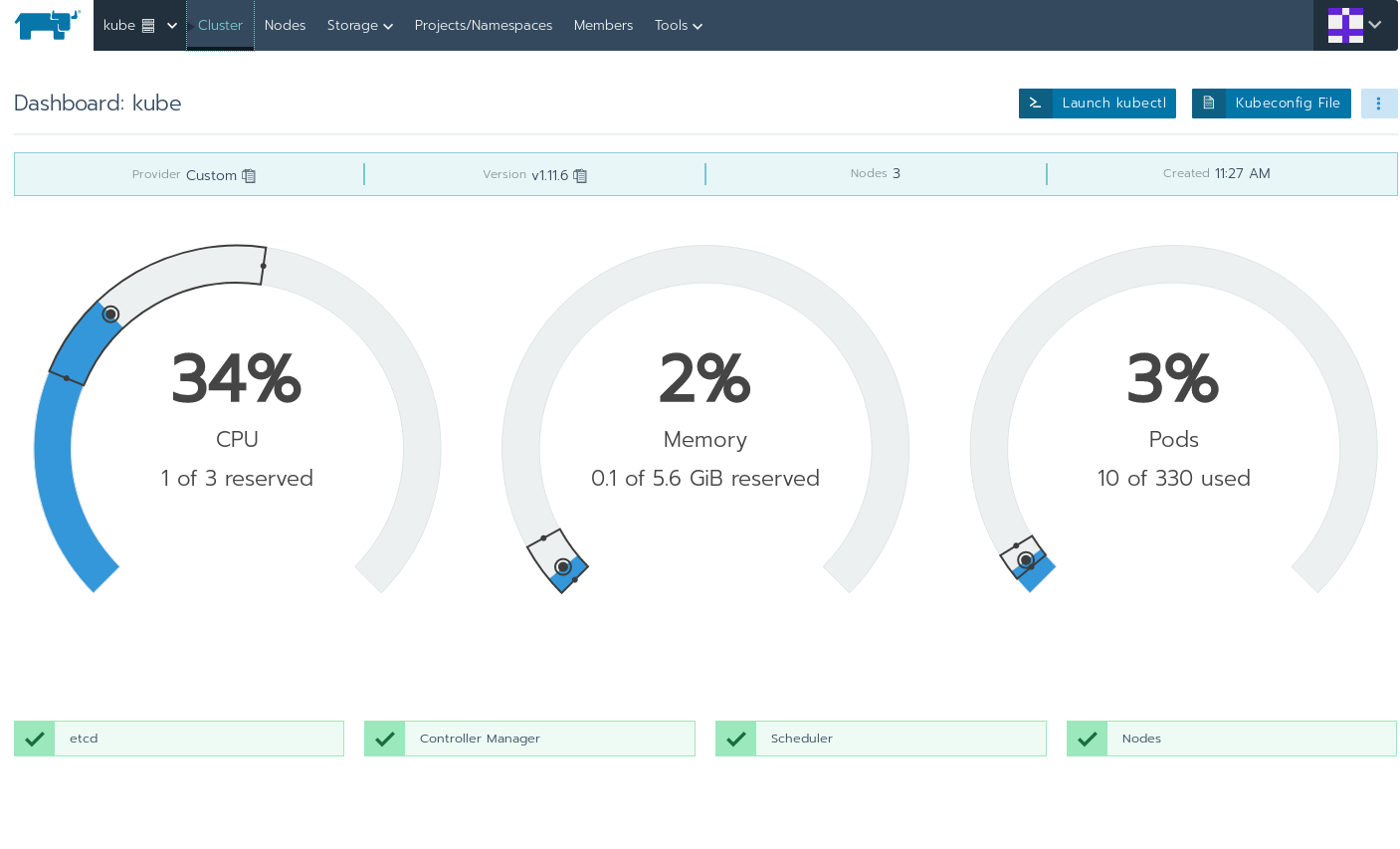Expand the Tools menu

click(679, 25)
